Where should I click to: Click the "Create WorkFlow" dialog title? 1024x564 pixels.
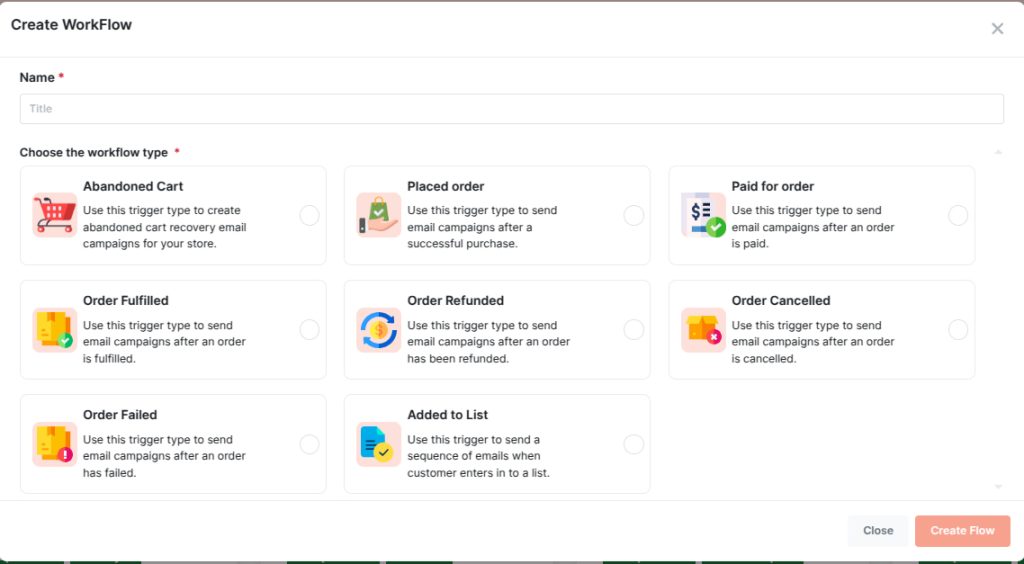(x=71, y=25)
